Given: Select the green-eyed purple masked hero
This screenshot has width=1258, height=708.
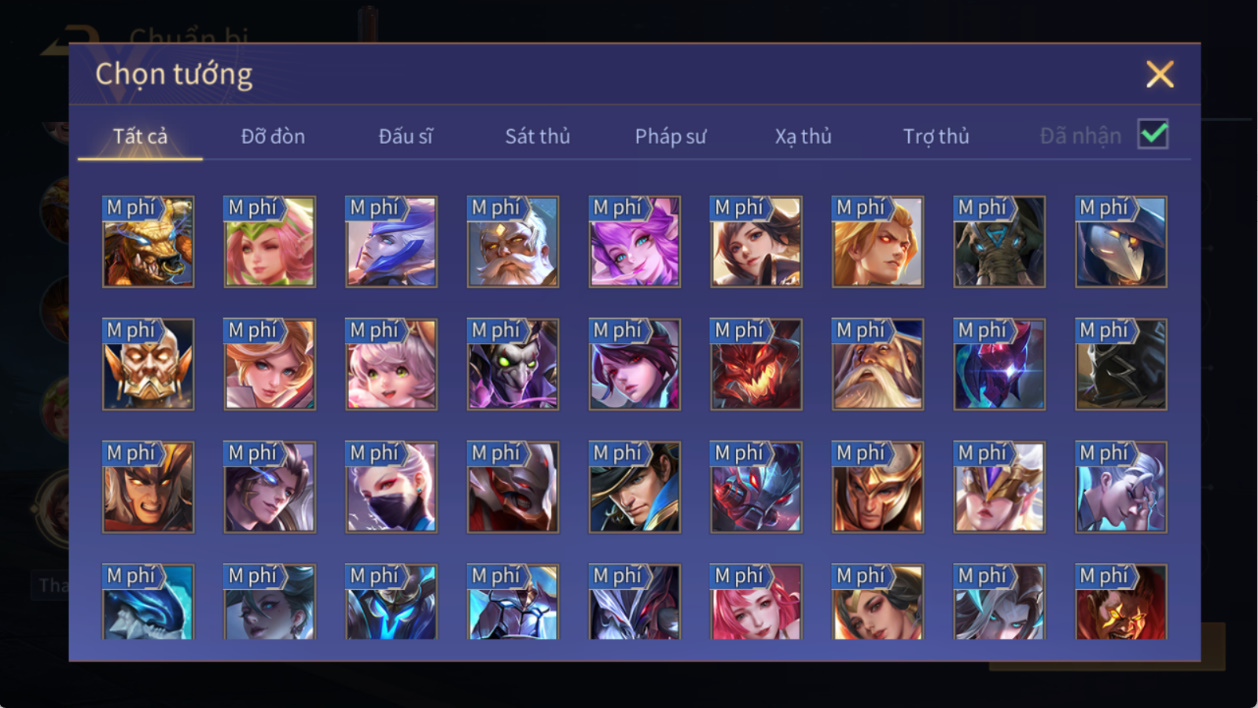Looking at the screenshot, I should tap(513, 365).
